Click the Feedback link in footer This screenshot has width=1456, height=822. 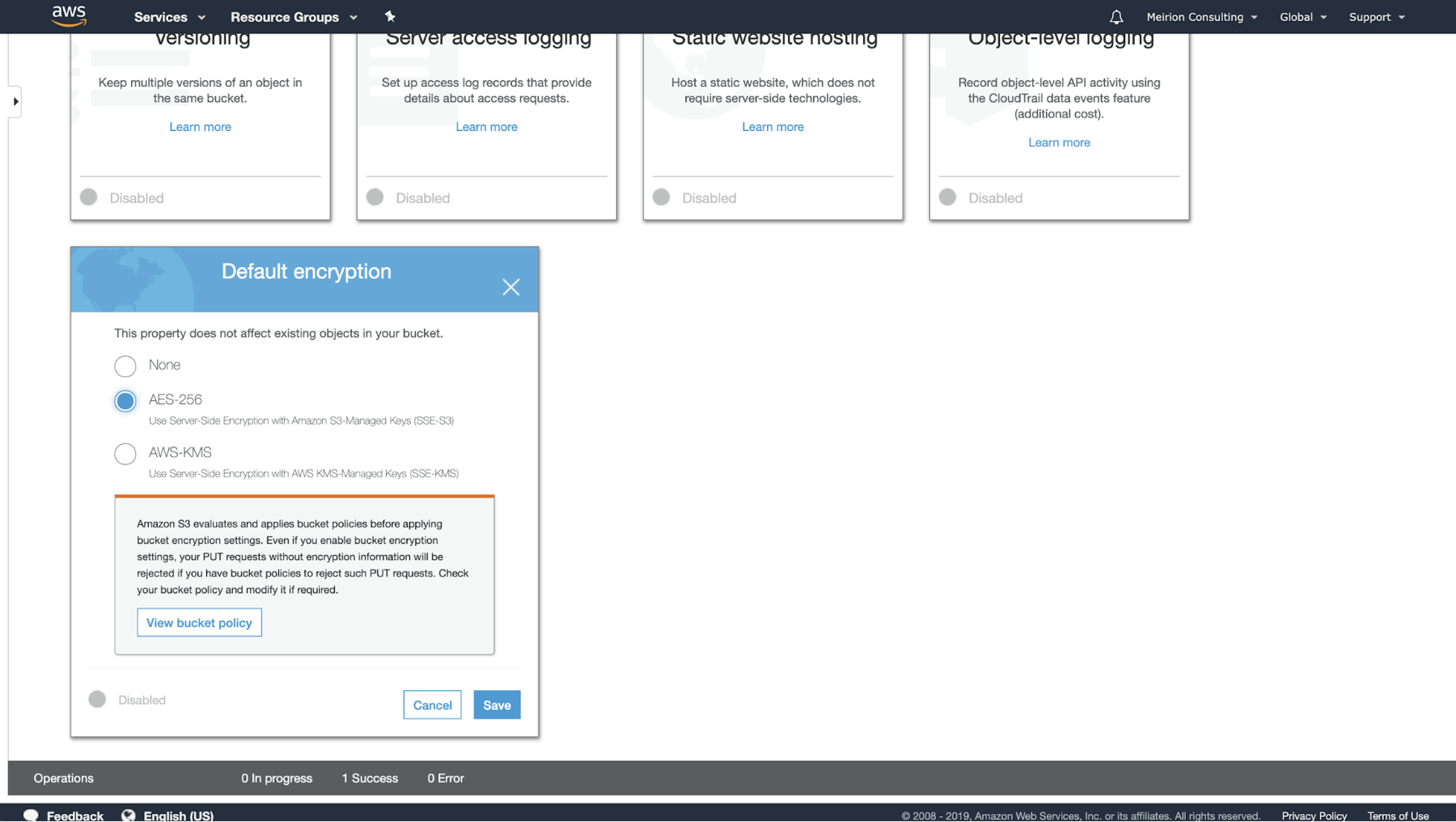(74, 816)
